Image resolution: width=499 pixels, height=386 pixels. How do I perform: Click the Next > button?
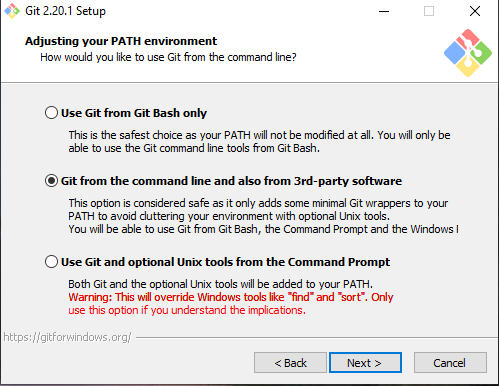(365, 362)
